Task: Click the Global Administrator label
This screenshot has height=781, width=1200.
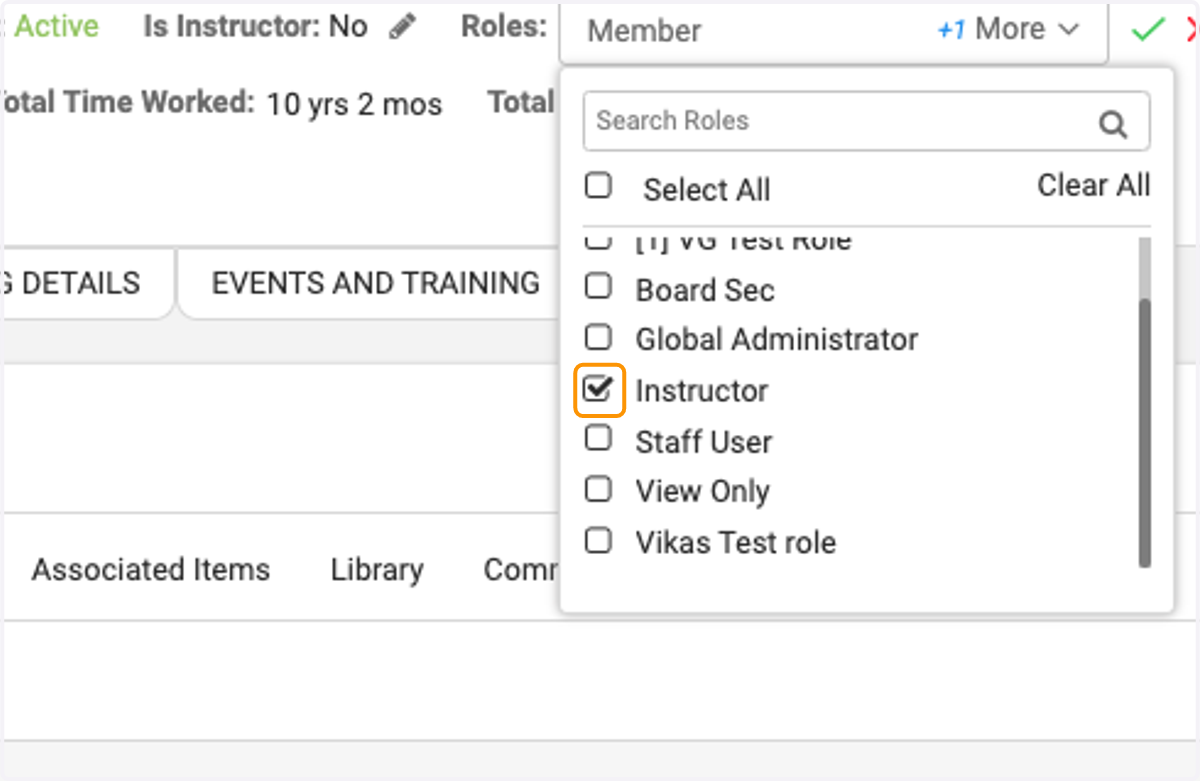Action: click(777, 339)
